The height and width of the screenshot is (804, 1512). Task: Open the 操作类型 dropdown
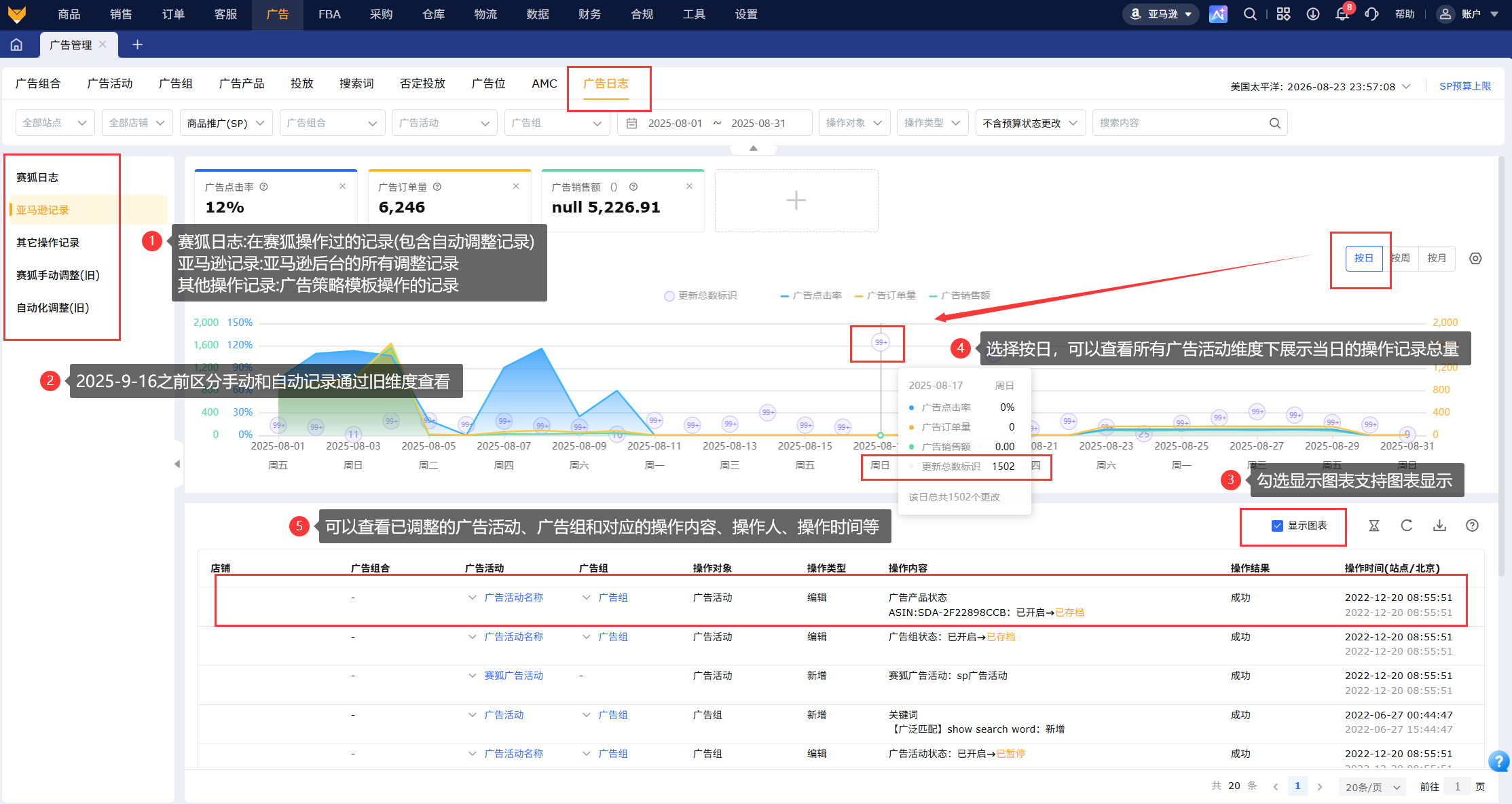pyautogui.click(x=932, y=123)
